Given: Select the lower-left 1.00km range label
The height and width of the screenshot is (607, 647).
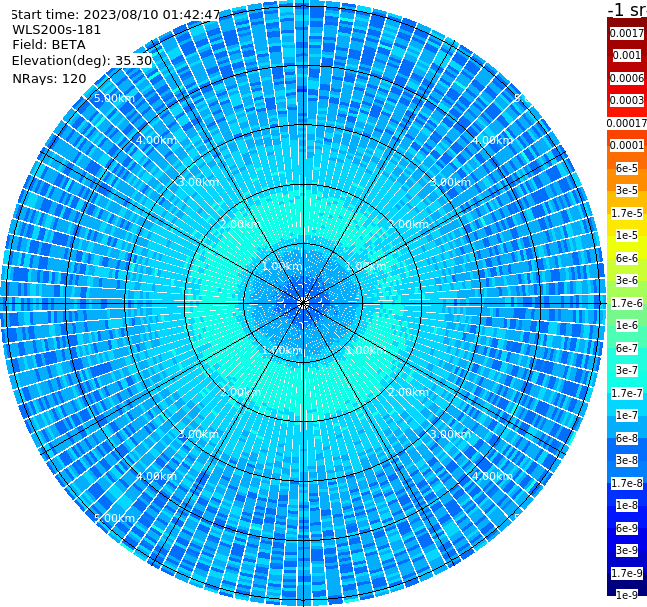Looking at the screenshot, I should tap(283, 350).
